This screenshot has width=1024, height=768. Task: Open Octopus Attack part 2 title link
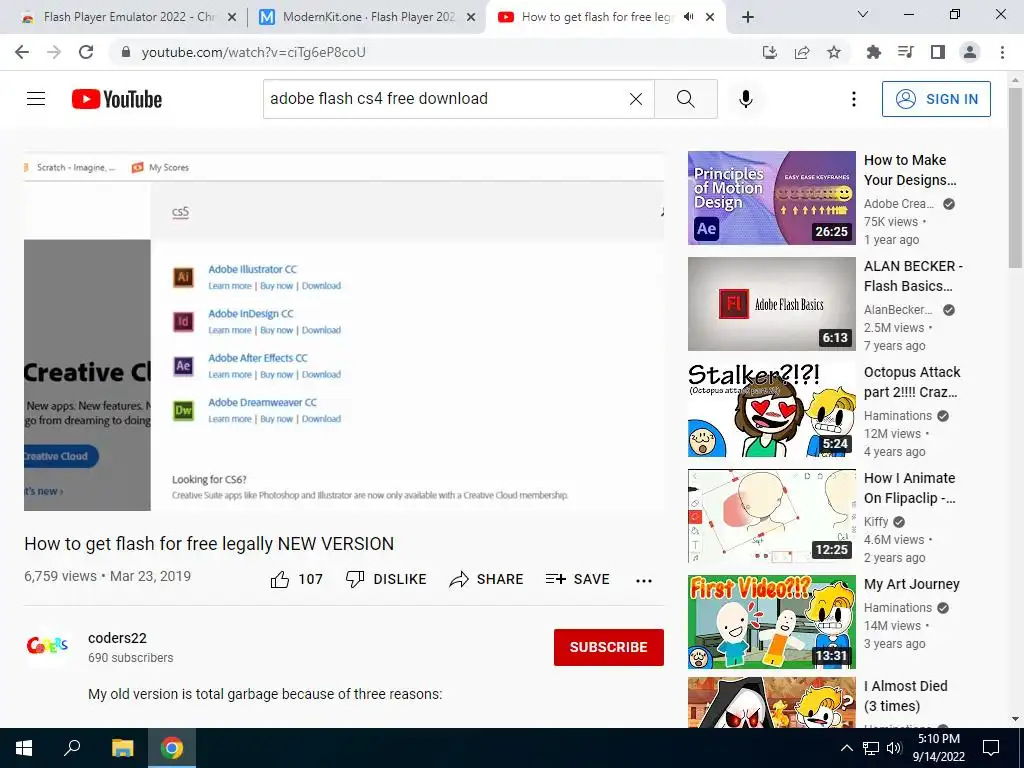[x=912, y=382]
